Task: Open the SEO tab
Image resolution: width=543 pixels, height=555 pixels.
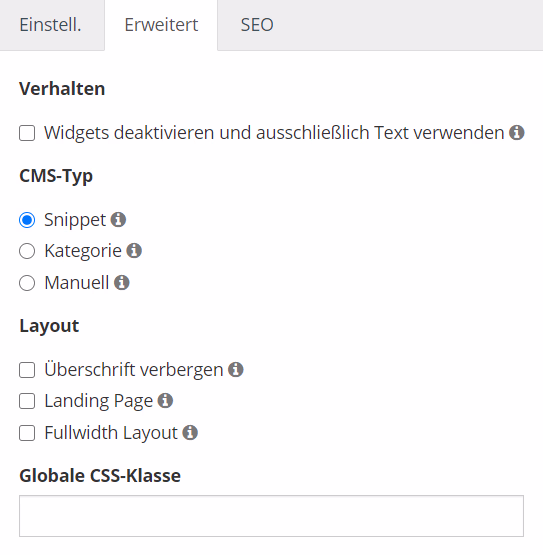Action: pos(257,25)
